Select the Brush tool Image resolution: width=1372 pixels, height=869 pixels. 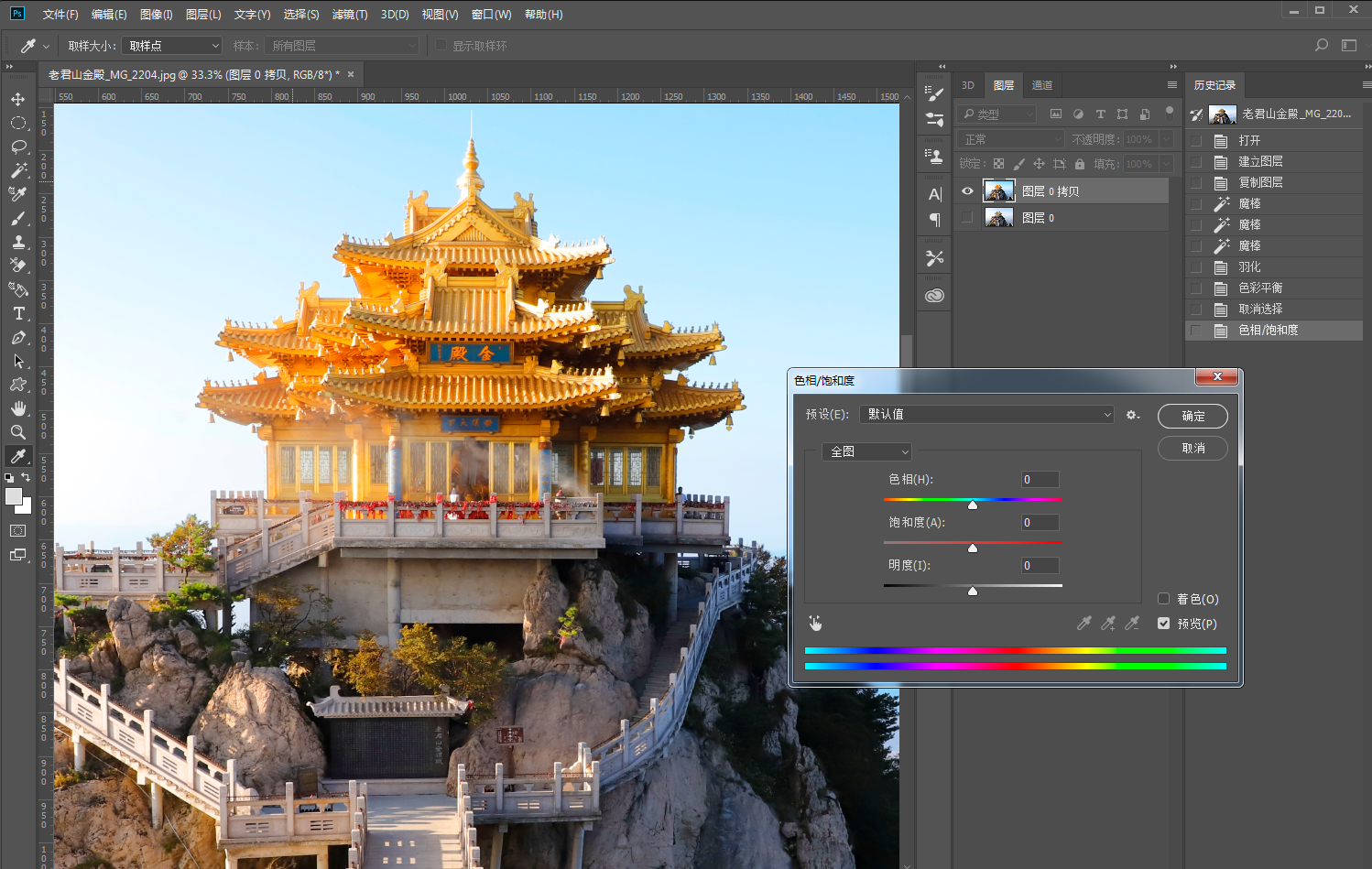click(x=18, y=218)
